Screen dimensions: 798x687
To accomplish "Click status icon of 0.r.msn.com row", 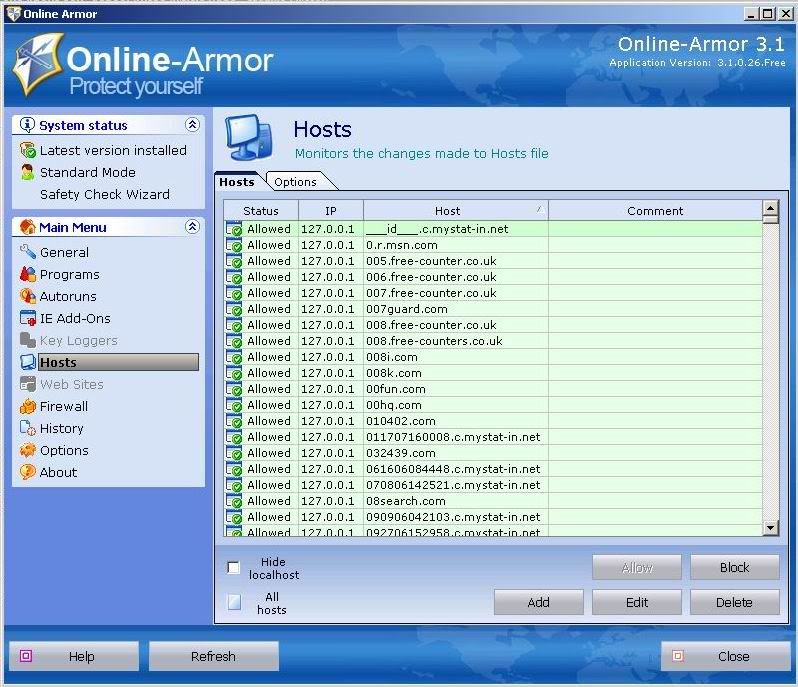I will 234,245.
